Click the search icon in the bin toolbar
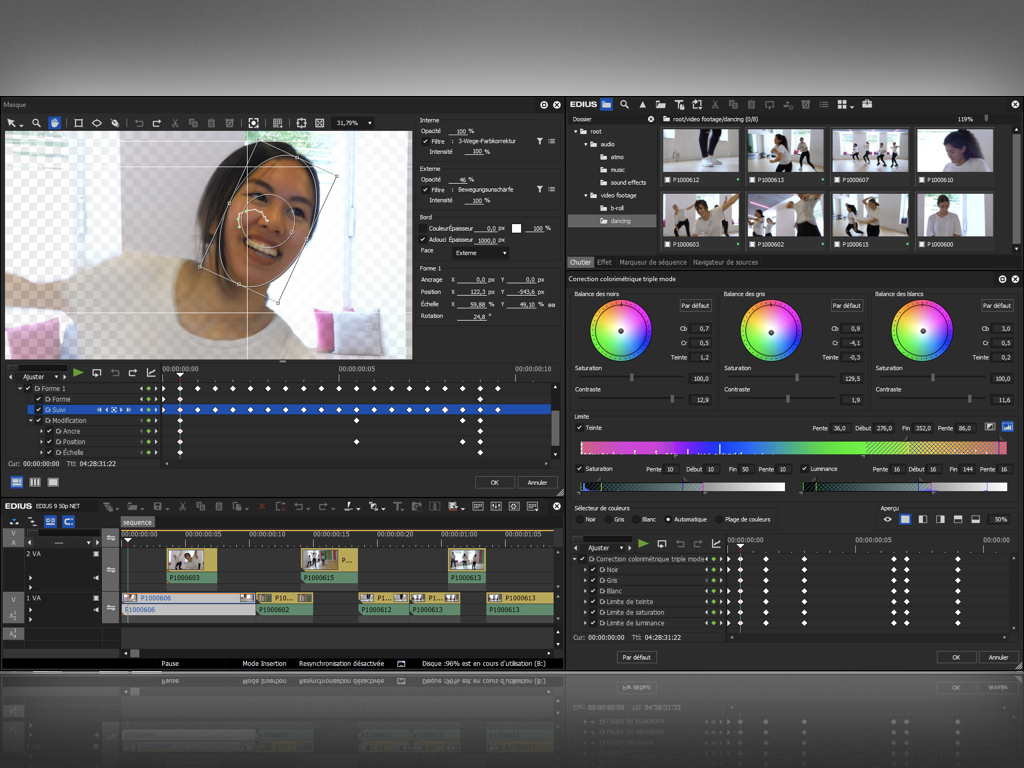Image resolution: width=1024 pixels, height=768 pixels. click(624, 104)
